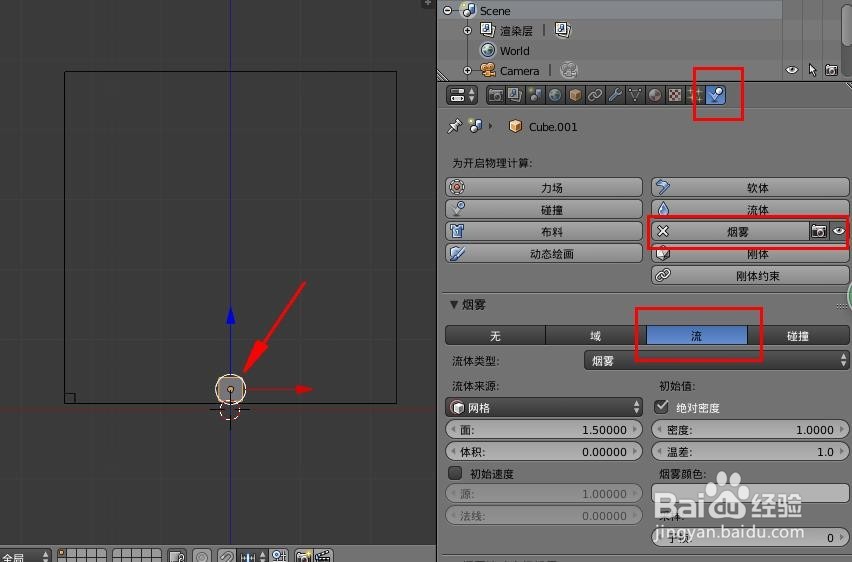
Task: Select the 流 flow smoke type tab
Action: pyautogui.click(x=697, y=335)
